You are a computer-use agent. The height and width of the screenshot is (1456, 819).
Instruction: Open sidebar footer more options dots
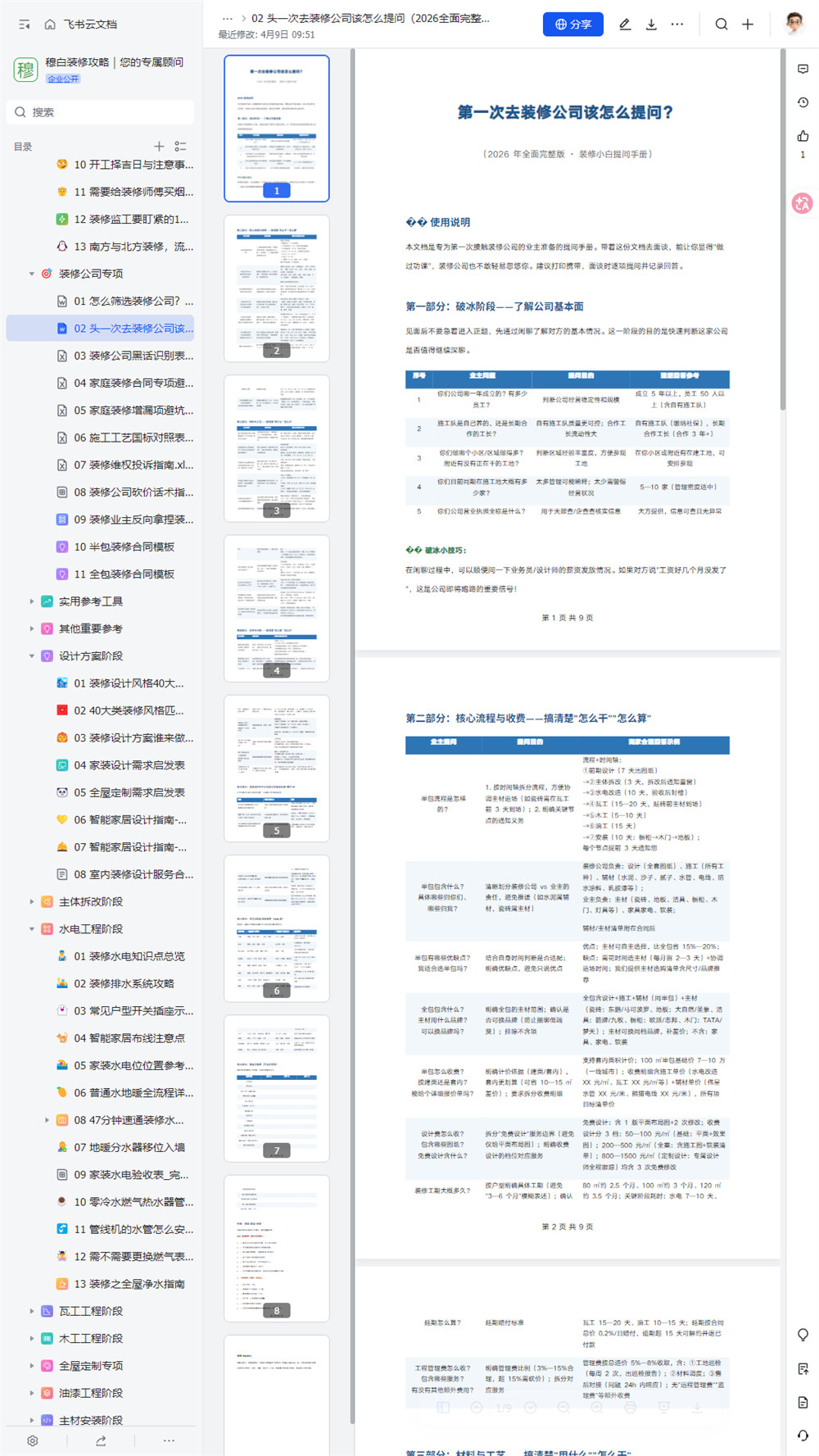point(169,1440)
